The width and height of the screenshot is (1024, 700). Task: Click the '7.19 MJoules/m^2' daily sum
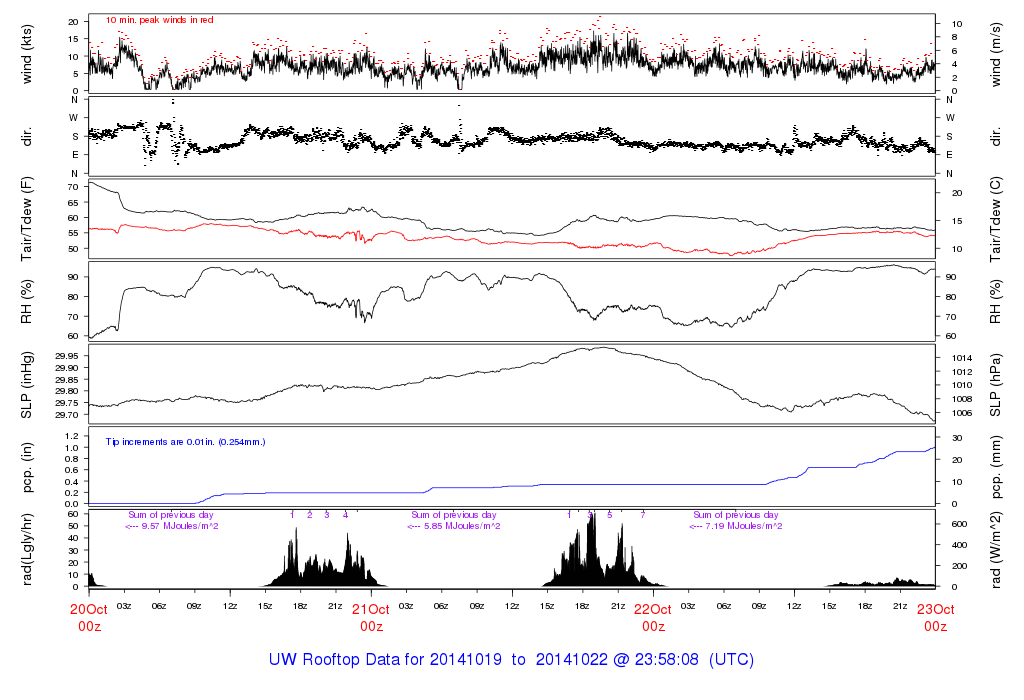(x=744, y=526)
